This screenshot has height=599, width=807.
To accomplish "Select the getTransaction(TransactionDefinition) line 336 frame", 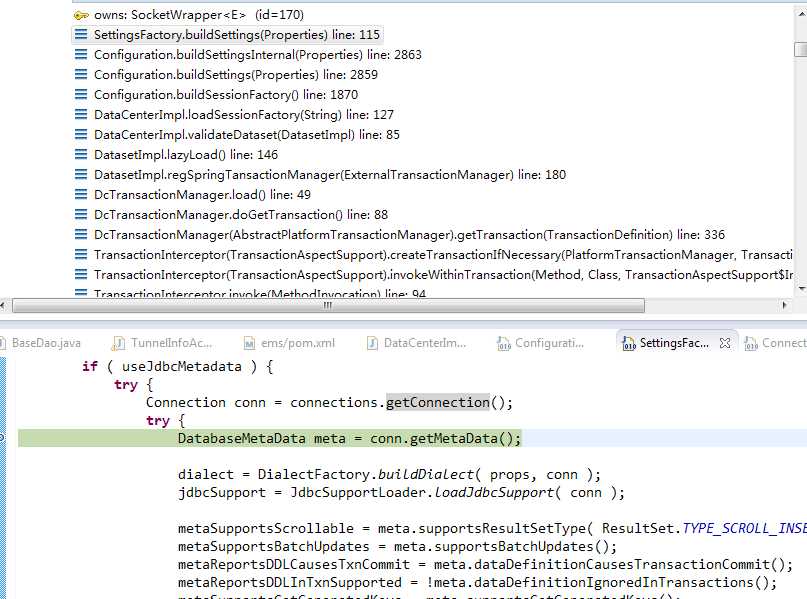I will 409,235.
